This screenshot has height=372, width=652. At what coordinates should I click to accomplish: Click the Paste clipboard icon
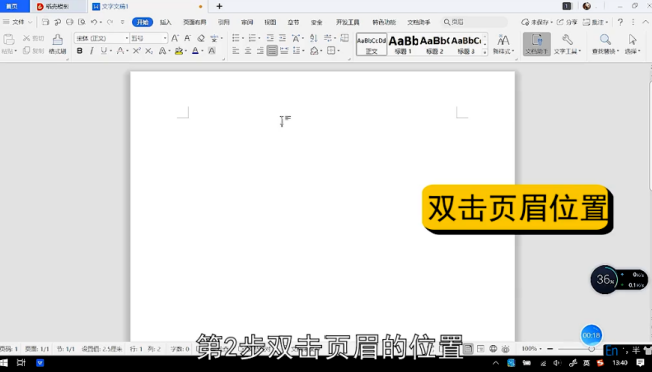pyautogui.click(x=9, y=40)
